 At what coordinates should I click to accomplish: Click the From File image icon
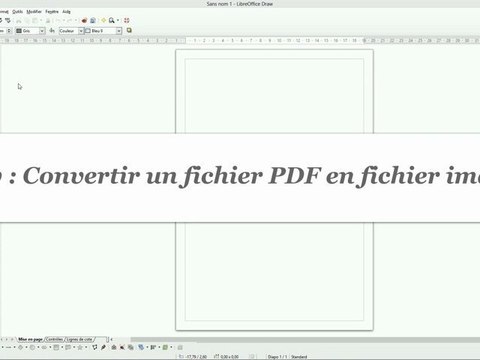coord(122,347)
